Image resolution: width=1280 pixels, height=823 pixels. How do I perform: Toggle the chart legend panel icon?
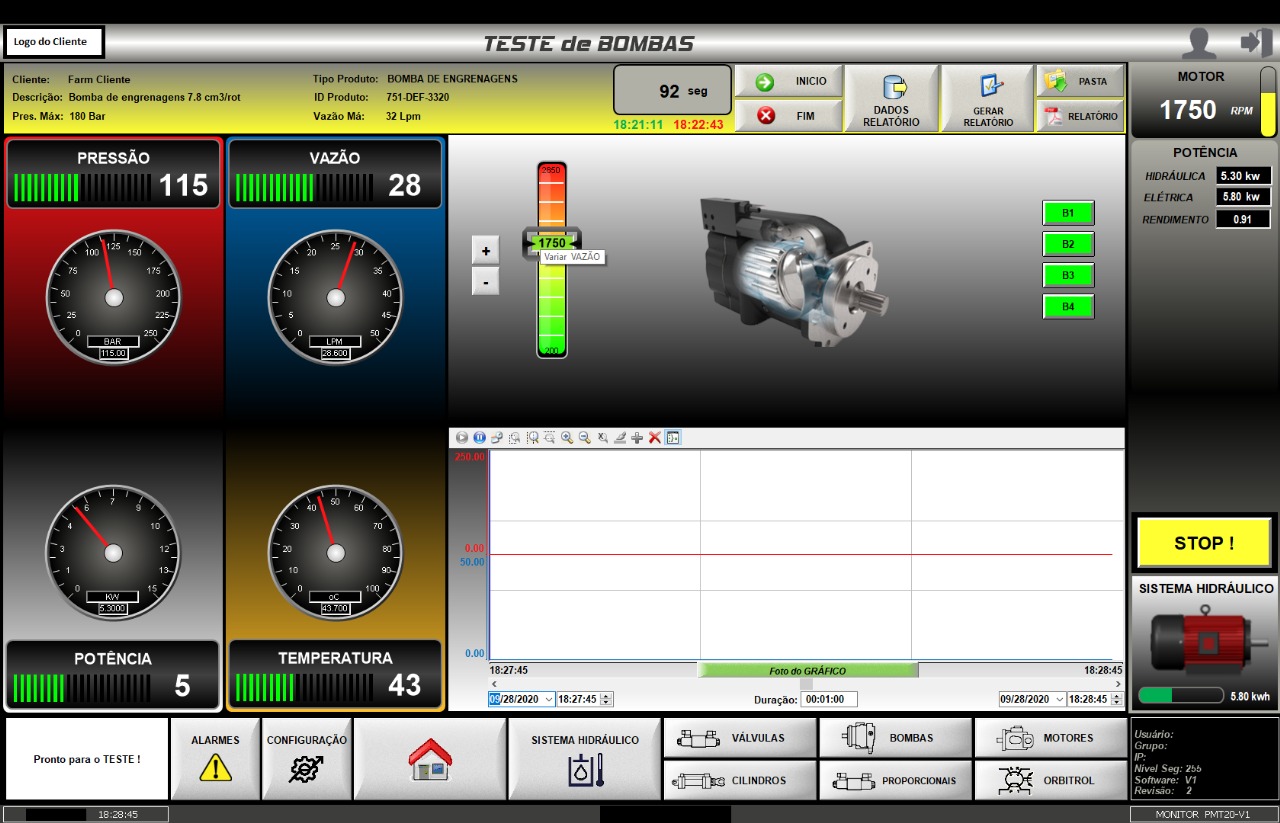click(x=673, y=437)
